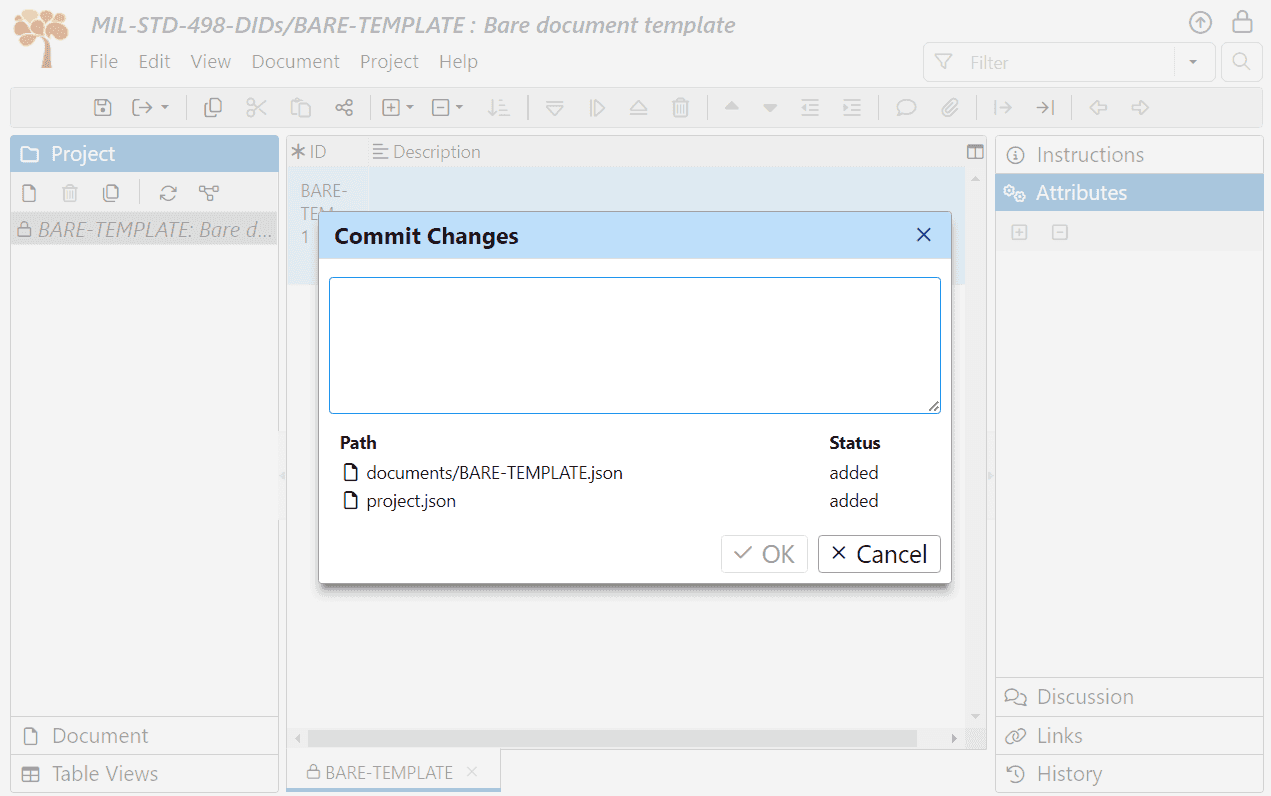Click the solid move down arrow
This screenshot has width=1271, height=796.
coord(770,108)
